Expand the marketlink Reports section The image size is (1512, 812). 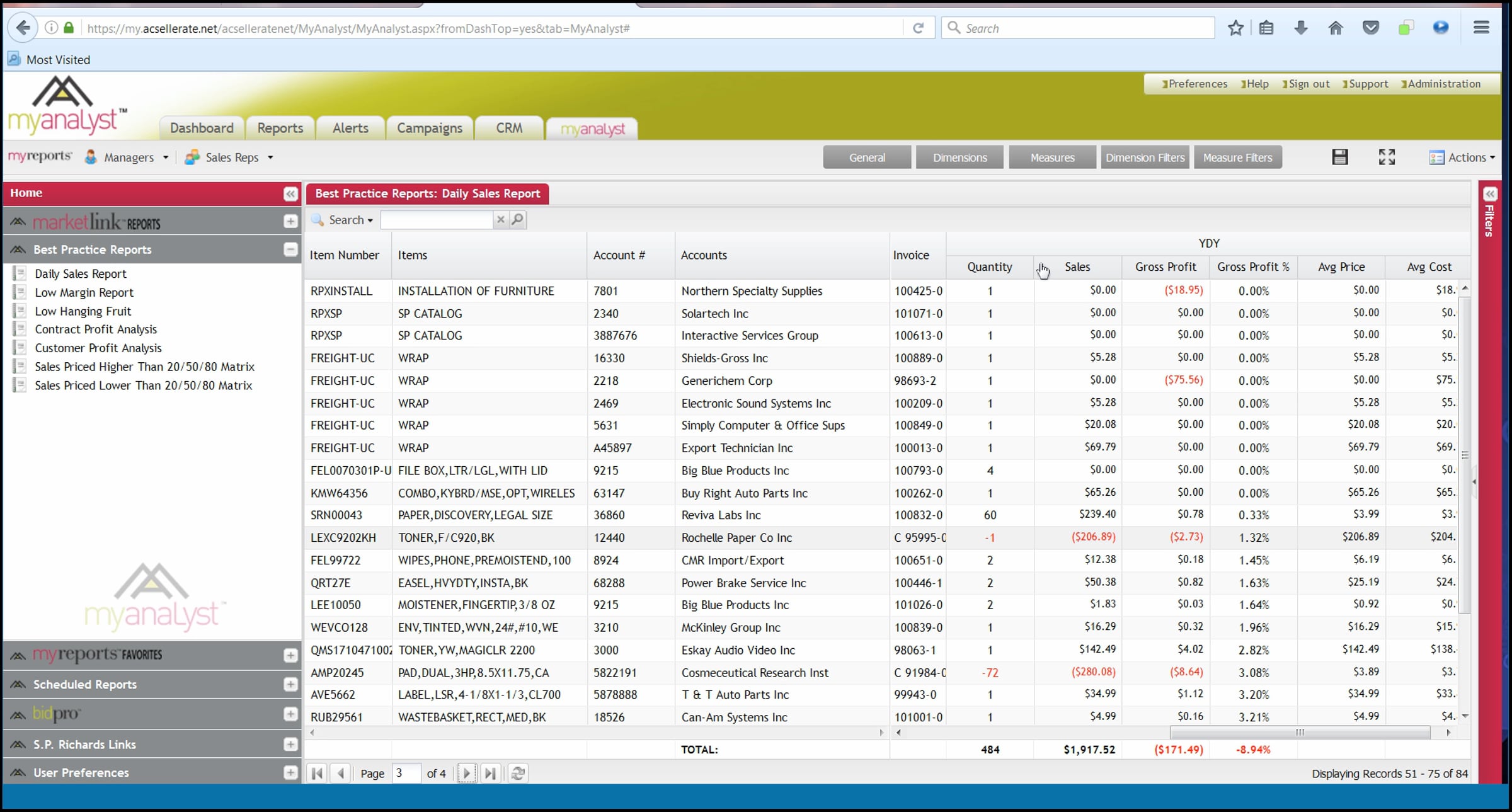click(290, 221)
